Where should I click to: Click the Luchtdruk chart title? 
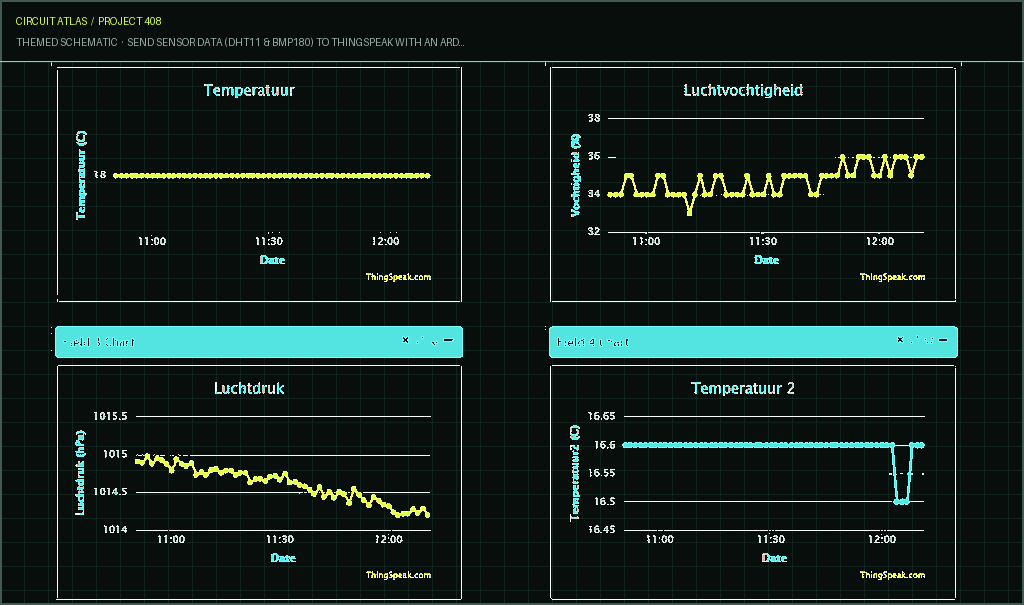pos(249,388)
